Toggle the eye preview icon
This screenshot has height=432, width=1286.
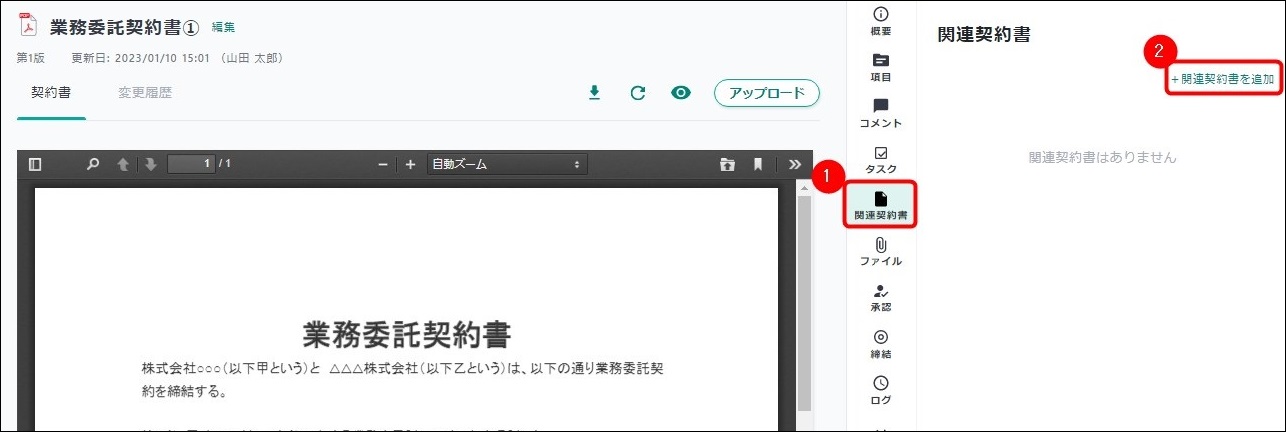click(x=682, y=93)
